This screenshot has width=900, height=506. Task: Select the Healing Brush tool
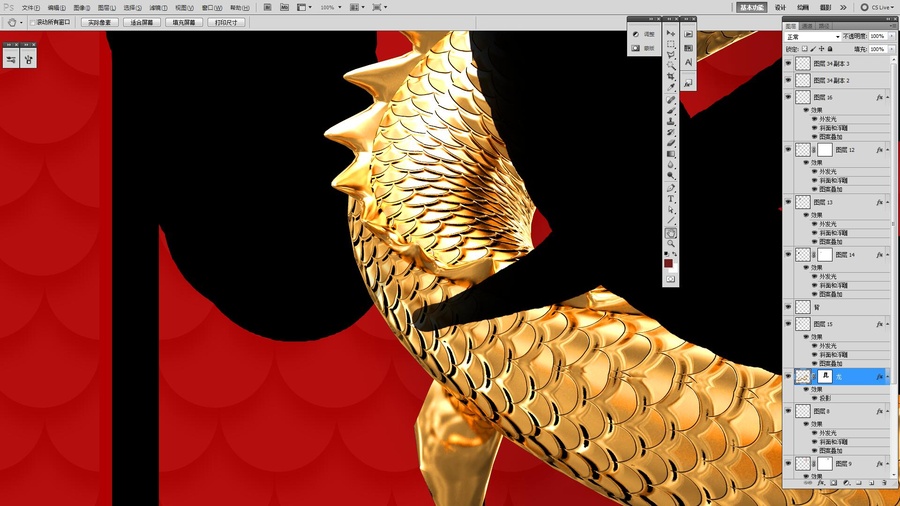click(670, 100)
